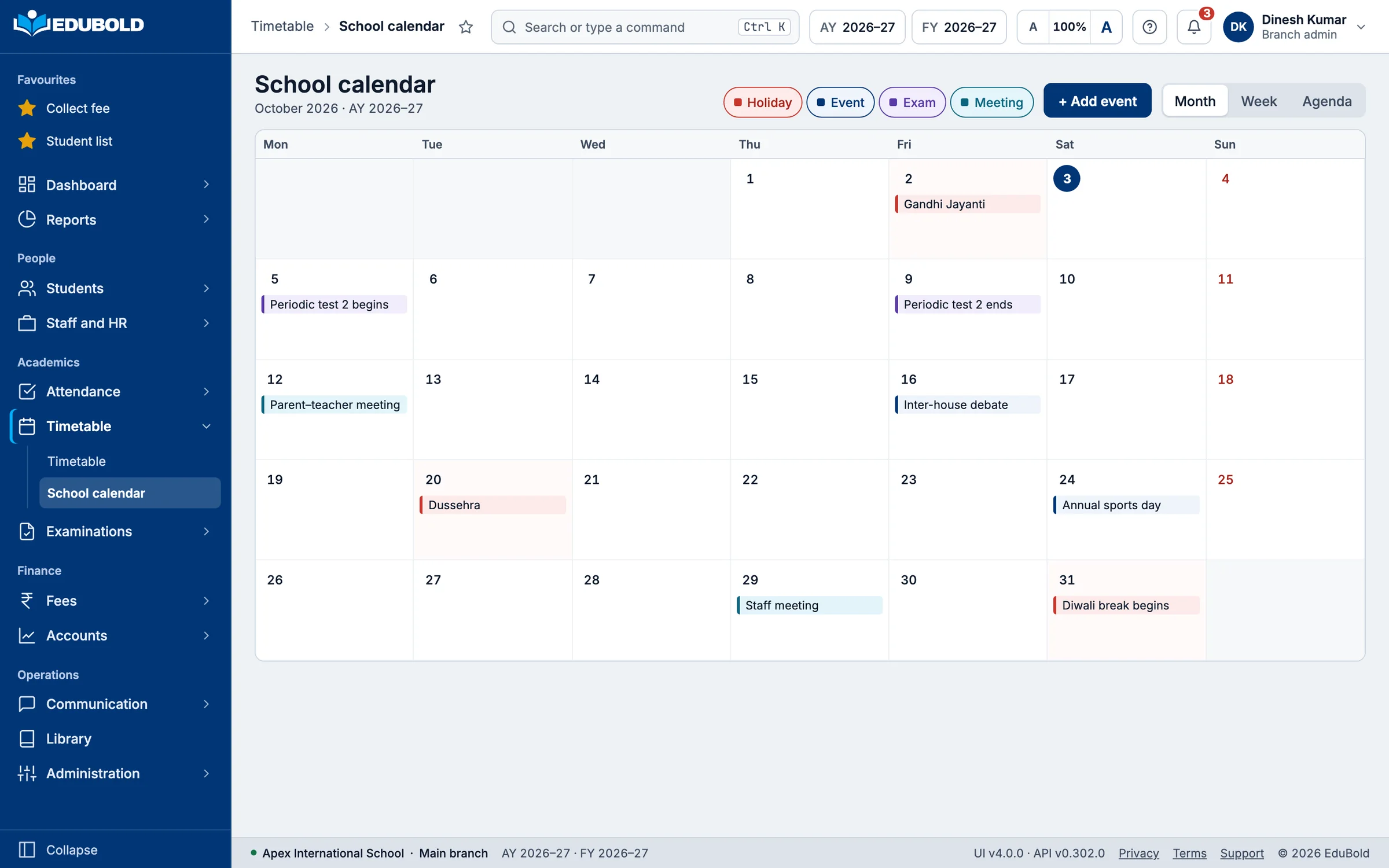Decrease font size with small A
The width and height of the screenshot is (1389, 868).
1033,27
